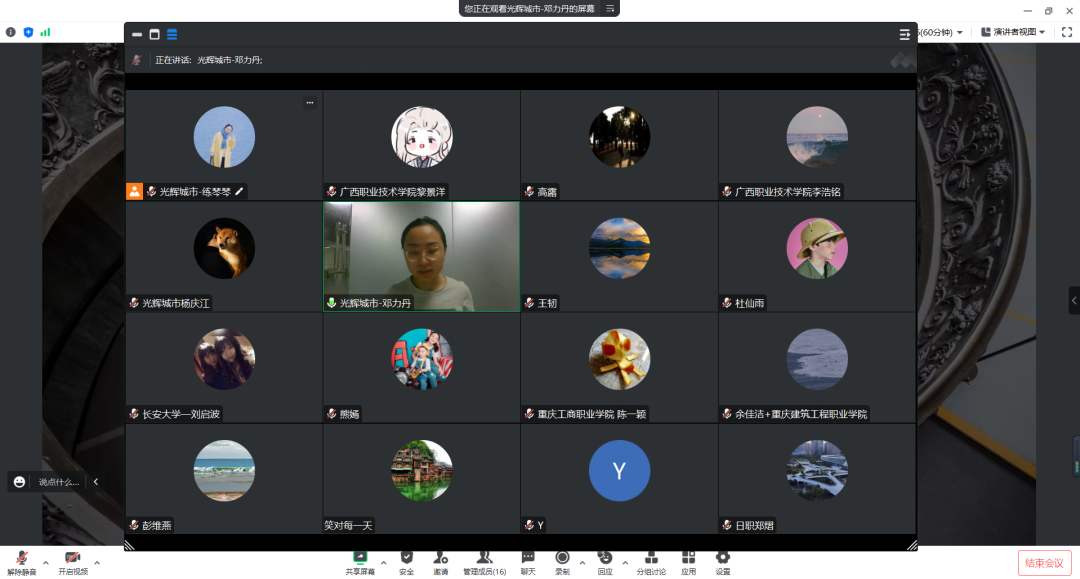Click the muted mic icon beside 正在讲话
This screenshot has height=579, width=1080.
136,60
